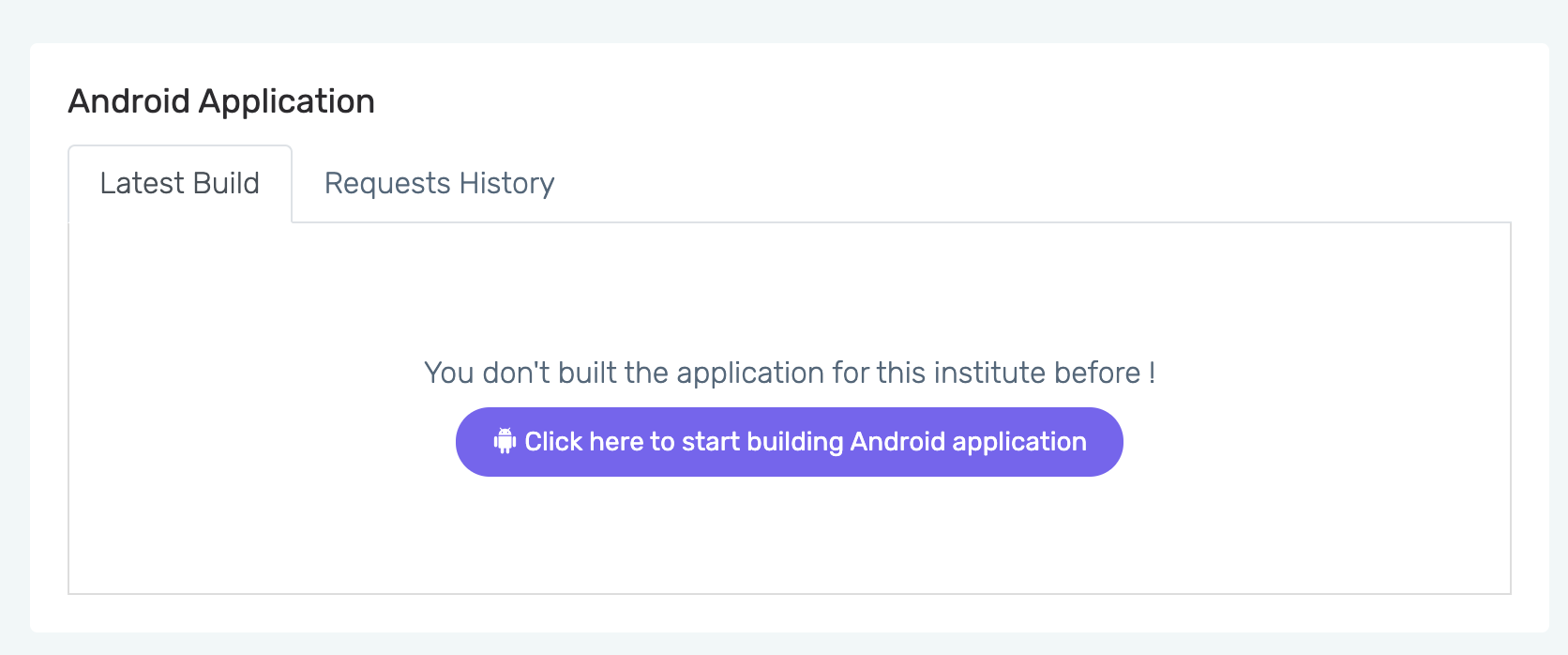Select the Latest Build tab
1568x655 pixels.
click(179, 183)
